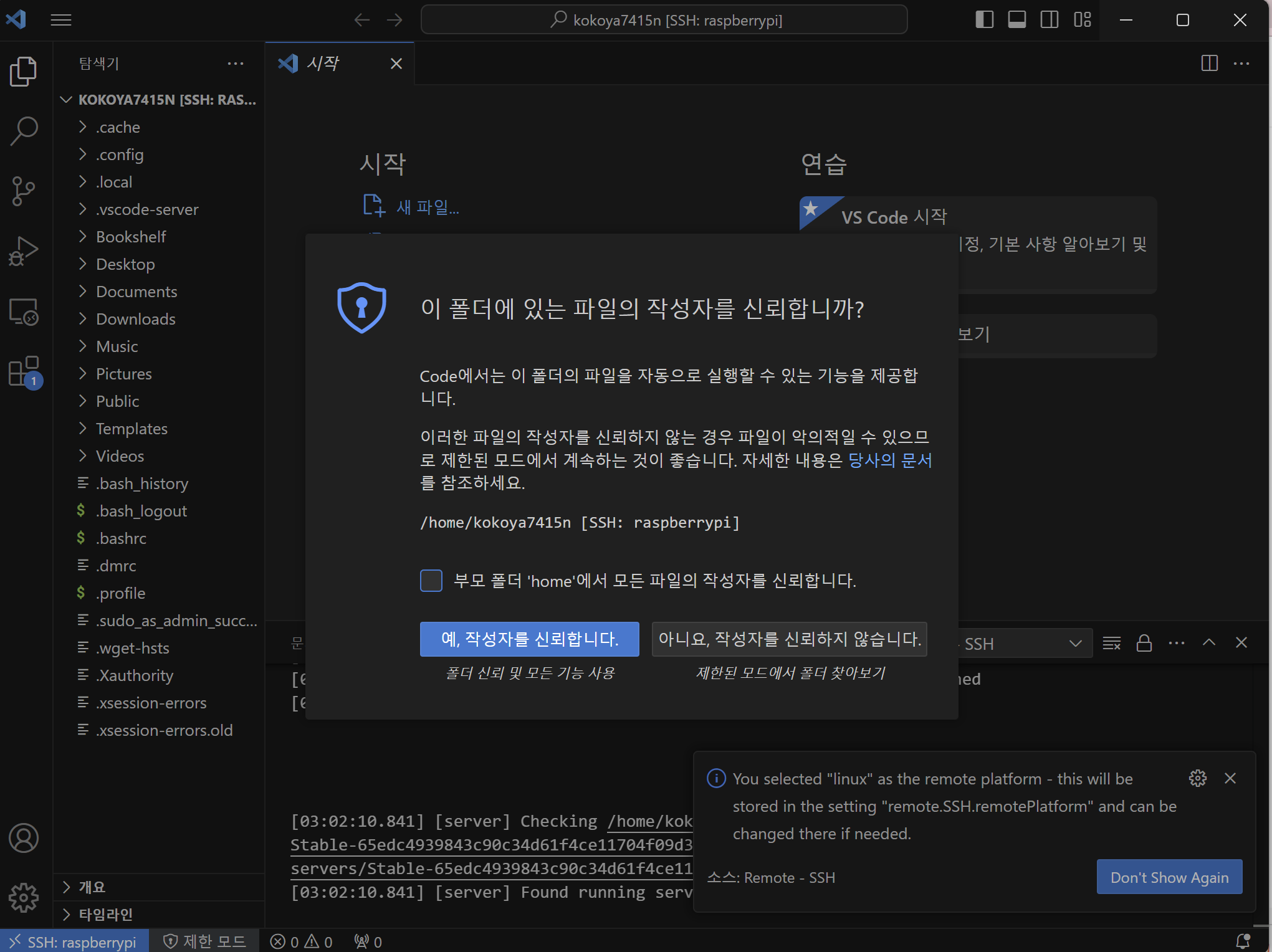Click the SSH: raspberrypi remote indicator
This screenshot has height=952, width=1272.
(74, 941)
